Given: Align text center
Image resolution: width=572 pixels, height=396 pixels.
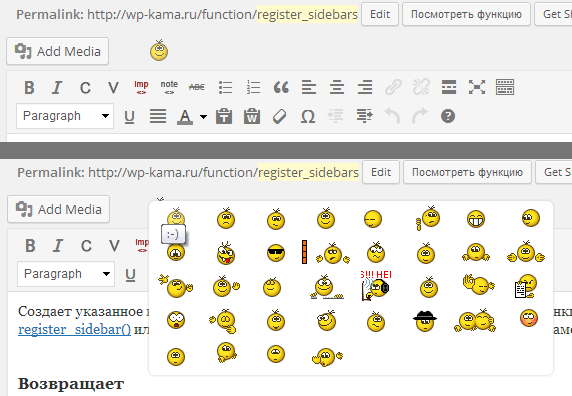Looking at the screenshot, I should pyautogui.click(x=337, y=88).
